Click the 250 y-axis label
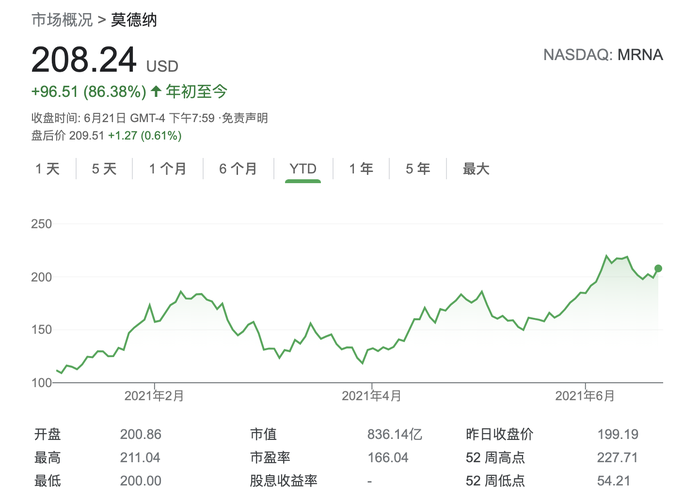700x500 pixels. pos(42,224)
